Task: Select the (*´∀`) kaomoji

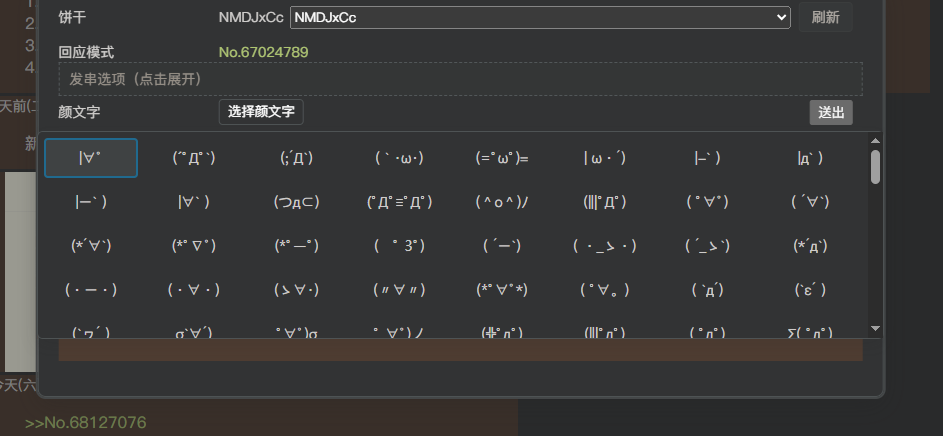Action: pyautogui.click(x=91, y=245)
